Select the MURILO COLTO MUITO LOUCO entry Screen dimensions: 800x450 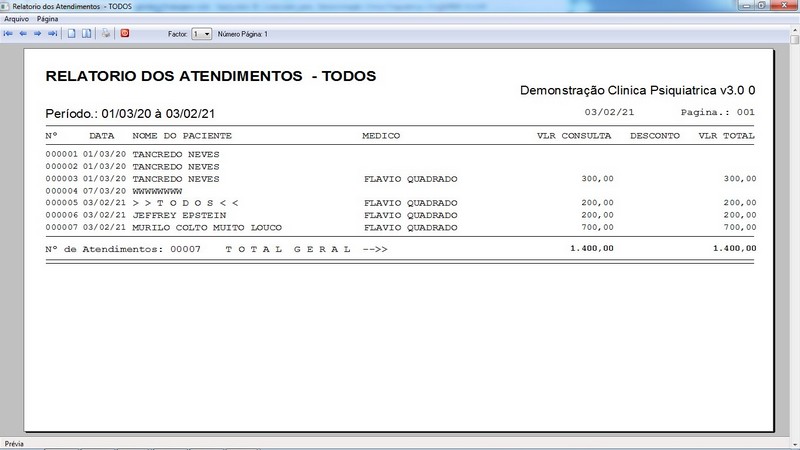pos(207,227)
